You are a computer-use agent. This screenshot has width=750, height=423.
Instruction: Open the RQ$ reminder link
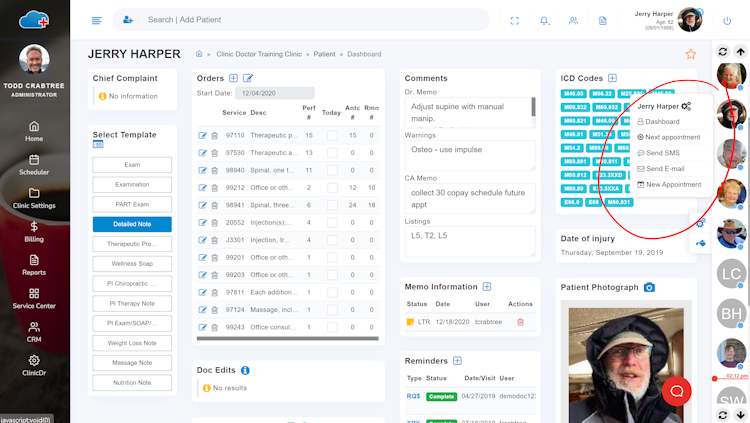coord(413,396)
